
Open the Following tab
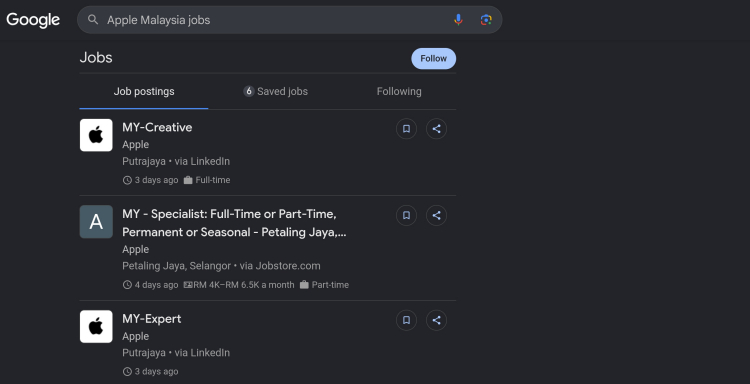pos(399,91)
